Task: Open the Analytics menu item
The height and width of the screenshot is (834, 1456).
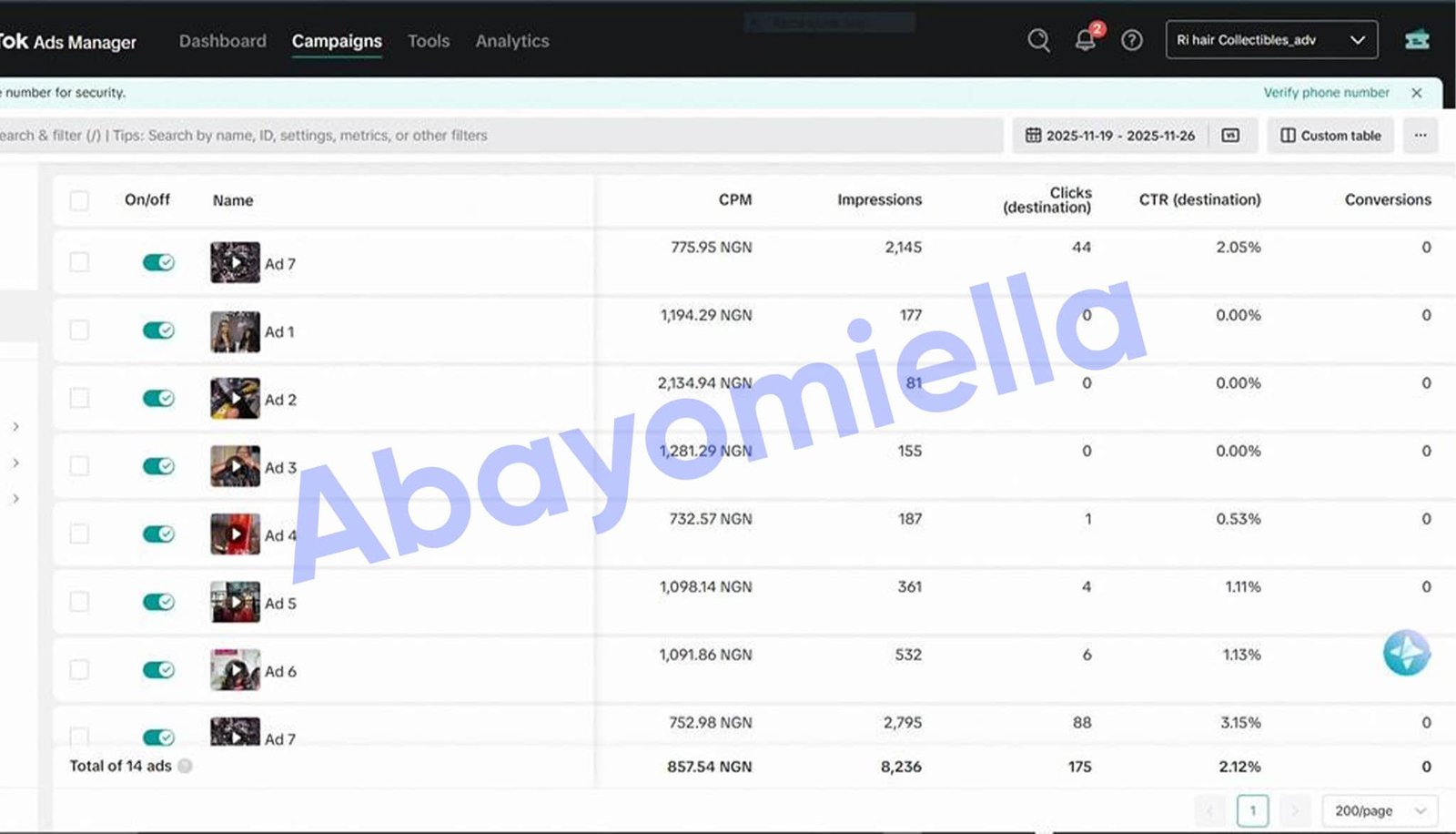Action: (x=512, y=41)
